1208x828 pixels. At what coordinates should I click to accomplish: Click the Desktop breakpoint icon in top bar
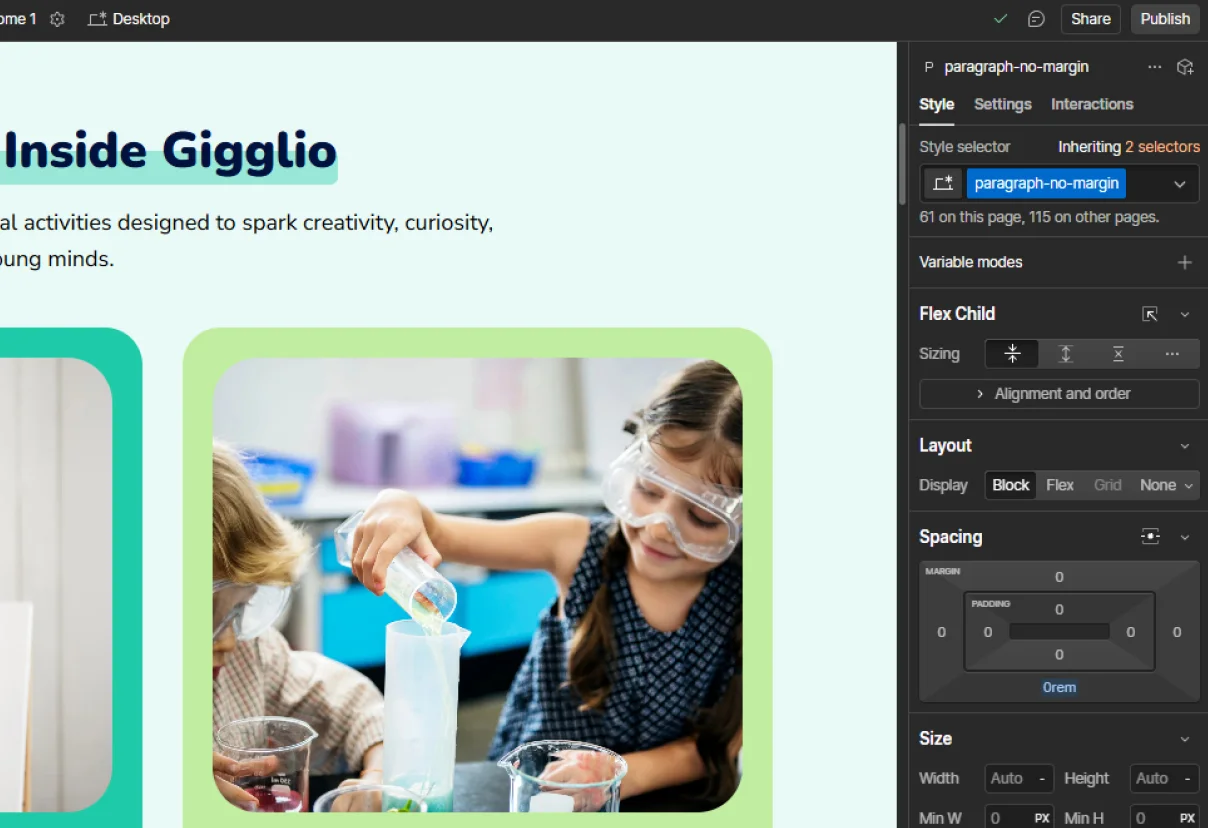97,19
